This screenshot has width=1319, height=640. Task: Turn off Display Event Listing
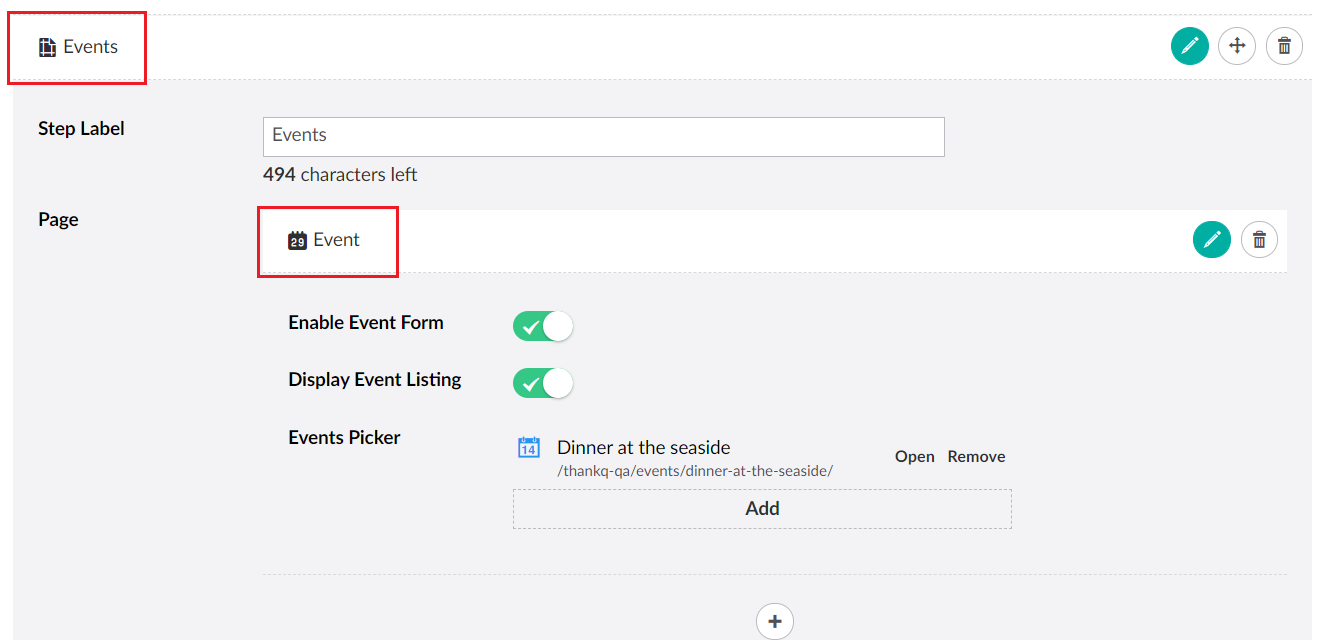point(542,383)
